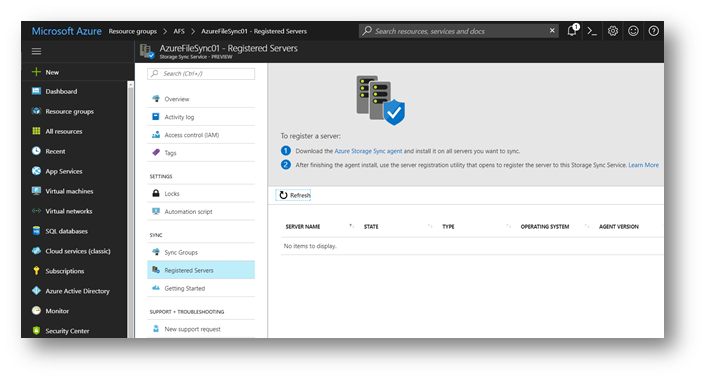Click the Monitor gauge icon
Screen dimensions: 706x380
point(36,311)
